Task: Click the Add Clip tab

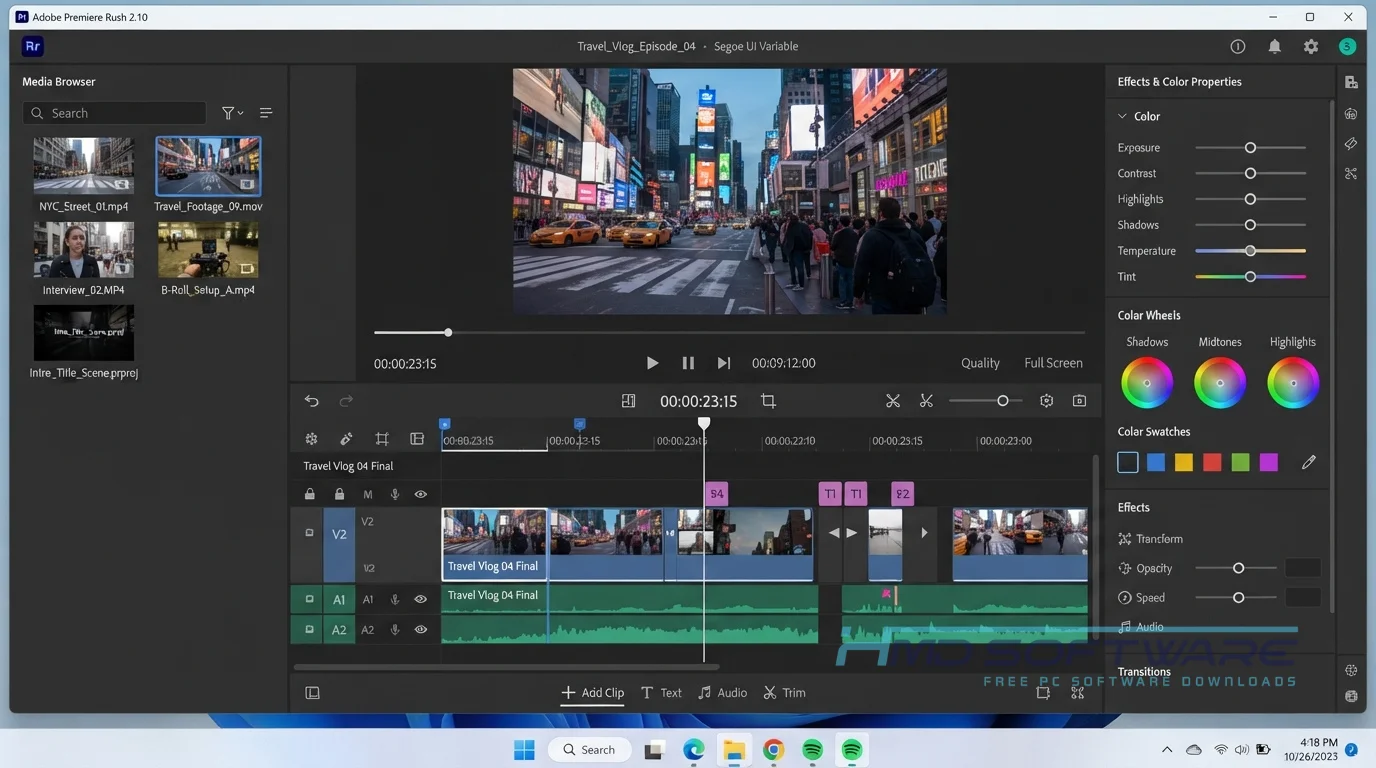Action: (593, 692)
